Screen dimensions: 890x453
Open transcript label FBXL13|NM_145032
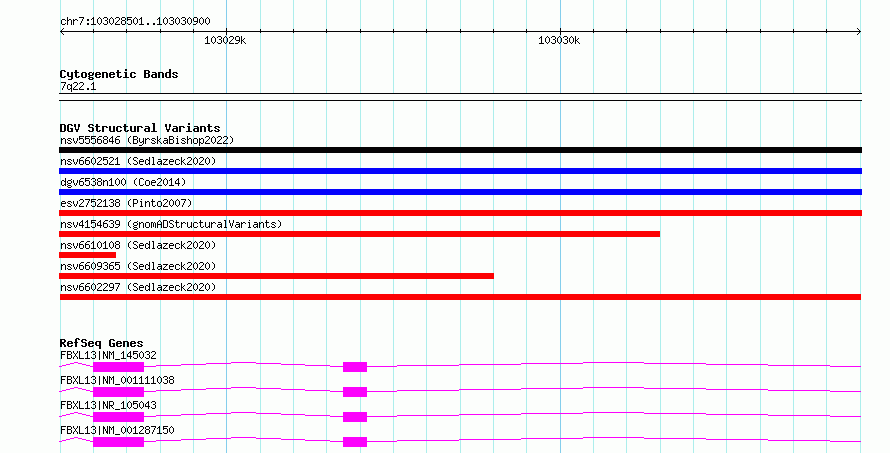pos(108,355)
